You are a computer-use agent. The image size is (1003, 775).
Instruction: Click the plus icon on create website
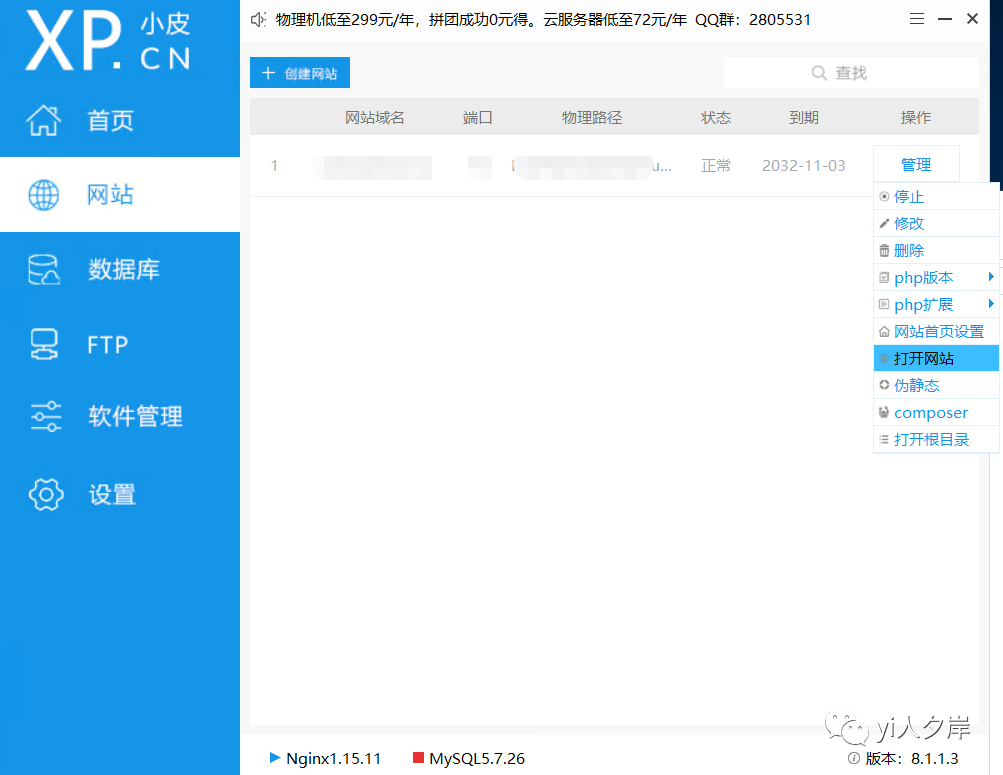click(x=269, y=73)
